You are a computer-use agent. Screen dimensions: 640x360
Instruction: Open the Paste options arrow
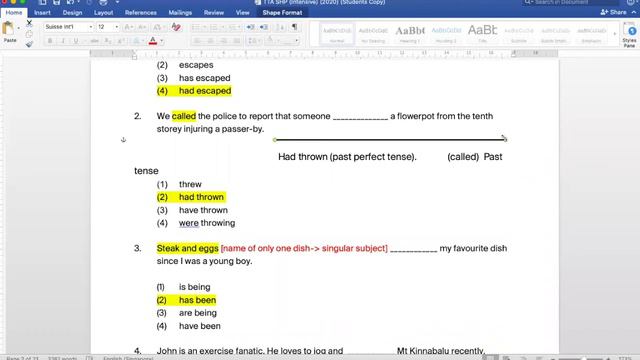(18, 29)
